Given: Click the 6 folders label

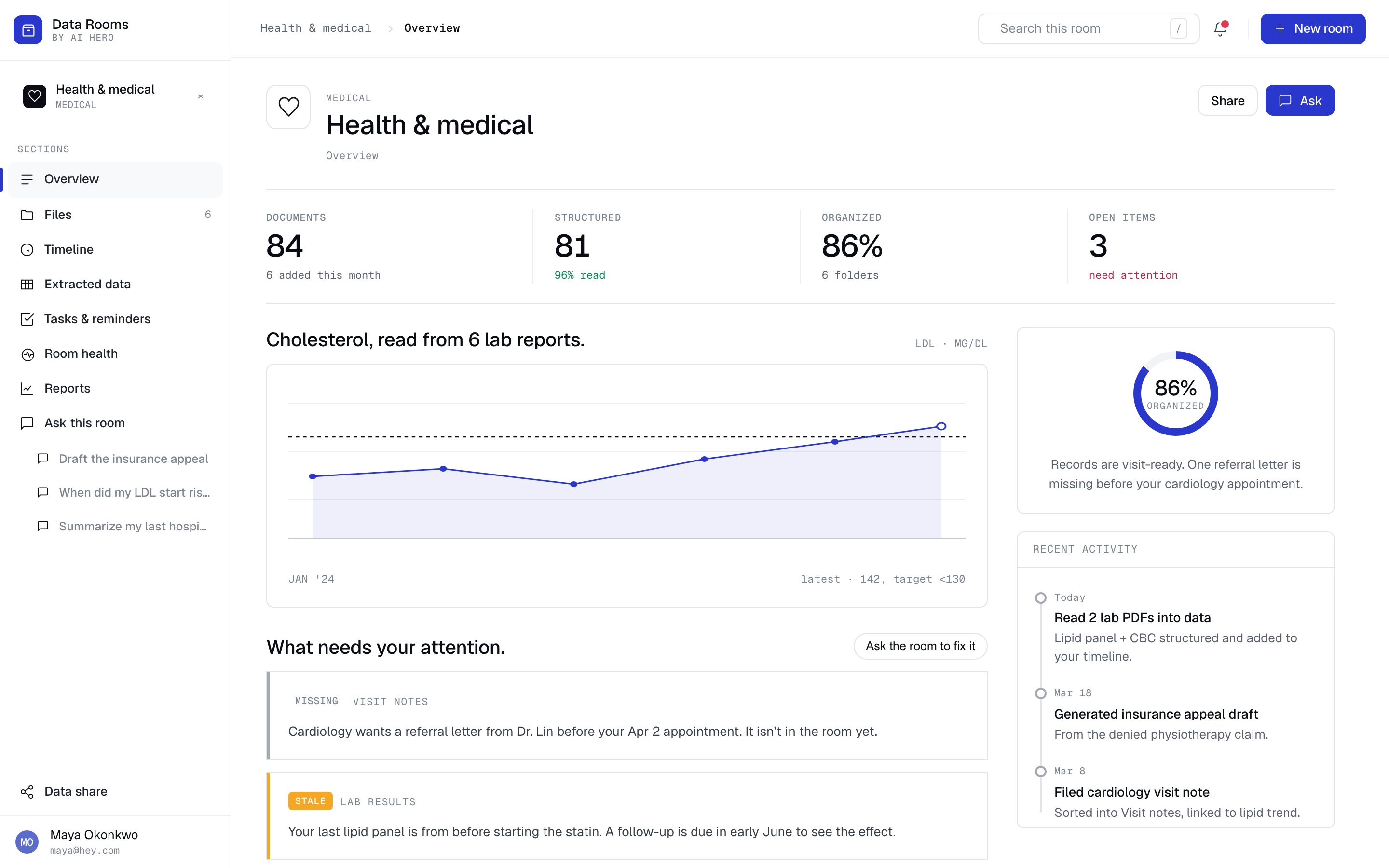Looking at the screenshot, I should click(x=850, y=275).
